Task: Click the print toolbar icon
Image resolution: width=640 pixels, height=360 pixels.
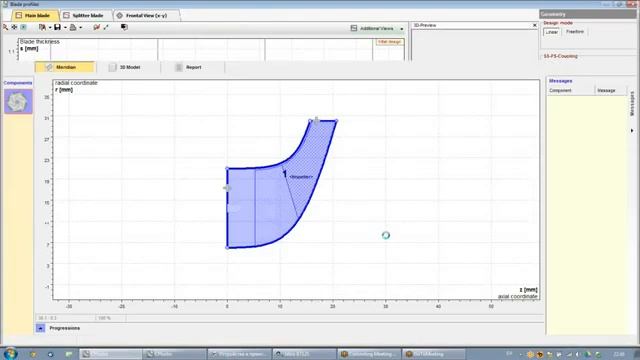Action: point(73,27)
